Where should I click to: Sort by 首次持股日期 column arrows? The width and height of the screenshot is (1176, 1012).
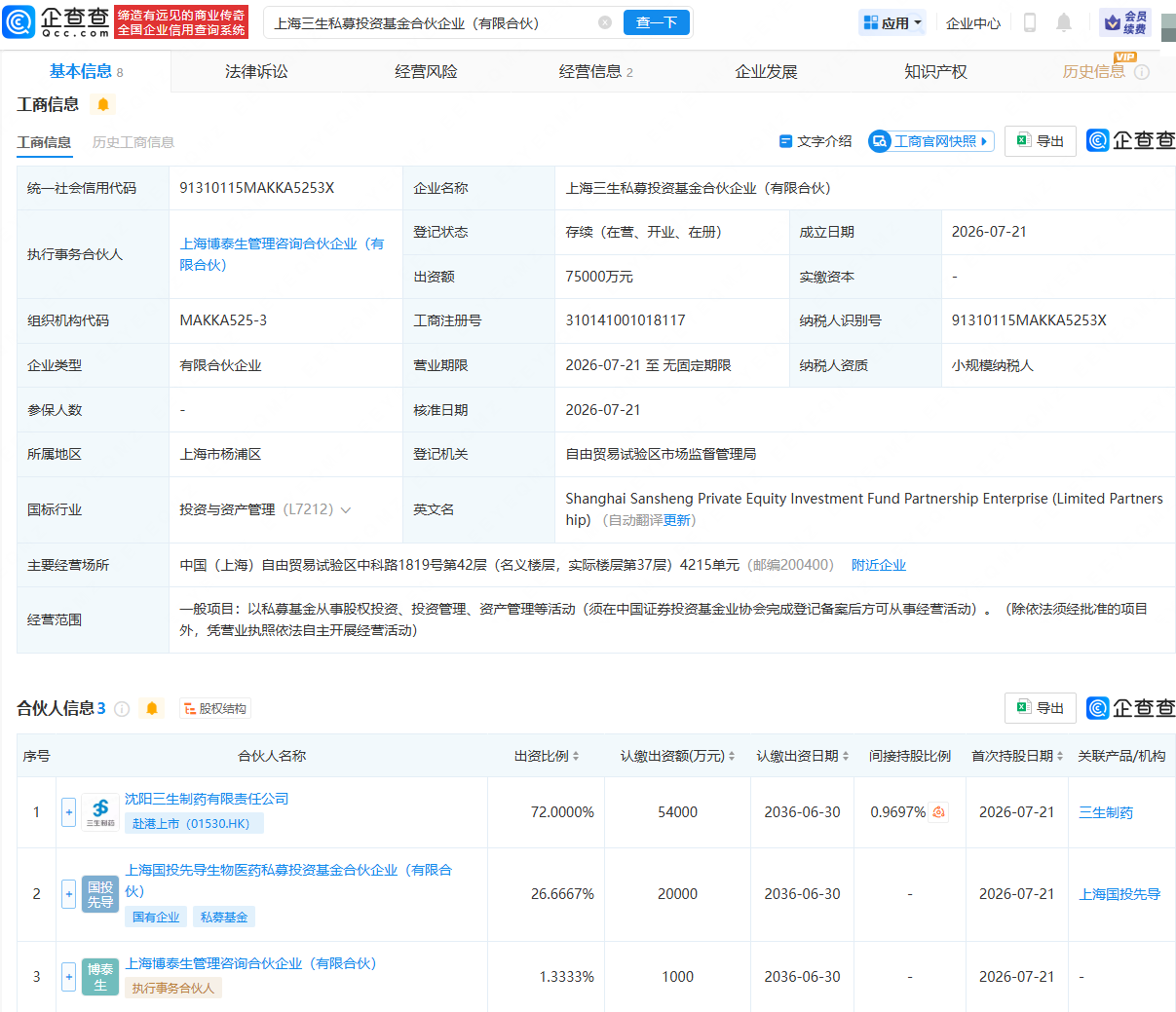pyautogui.click(x=1060, y=756)
